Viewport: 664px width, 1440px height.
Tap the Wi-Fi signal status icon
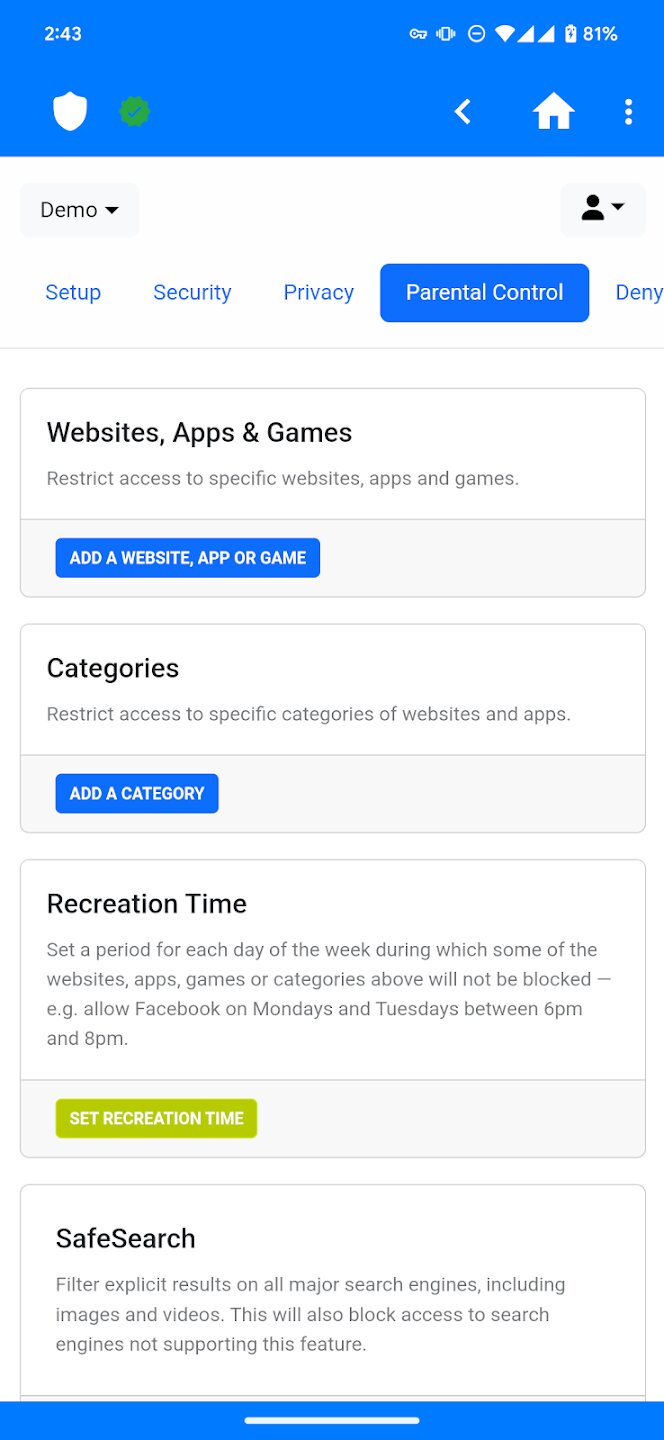(x=504, y=34)
